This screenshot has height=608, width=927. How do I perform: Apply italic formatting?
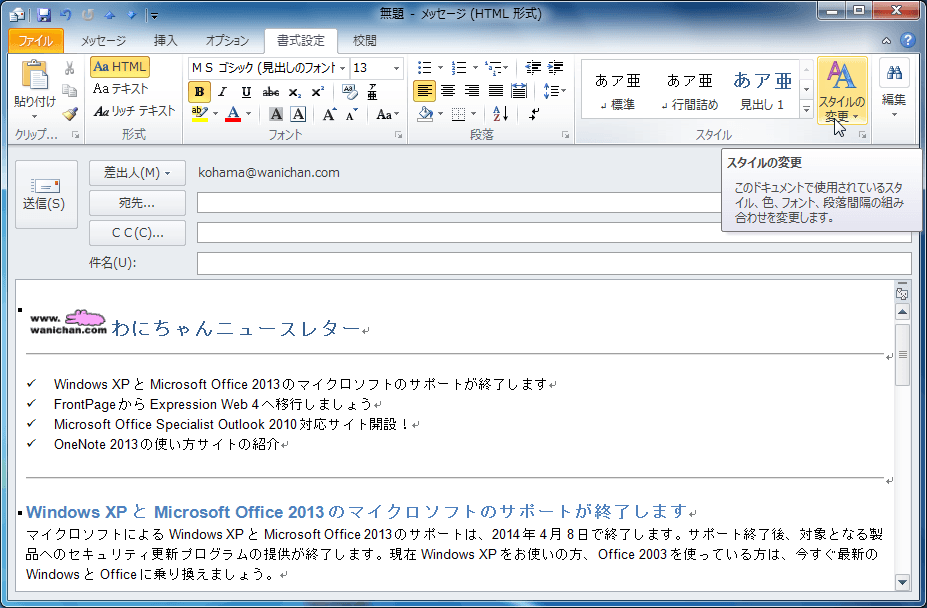(x=222, y=92)
